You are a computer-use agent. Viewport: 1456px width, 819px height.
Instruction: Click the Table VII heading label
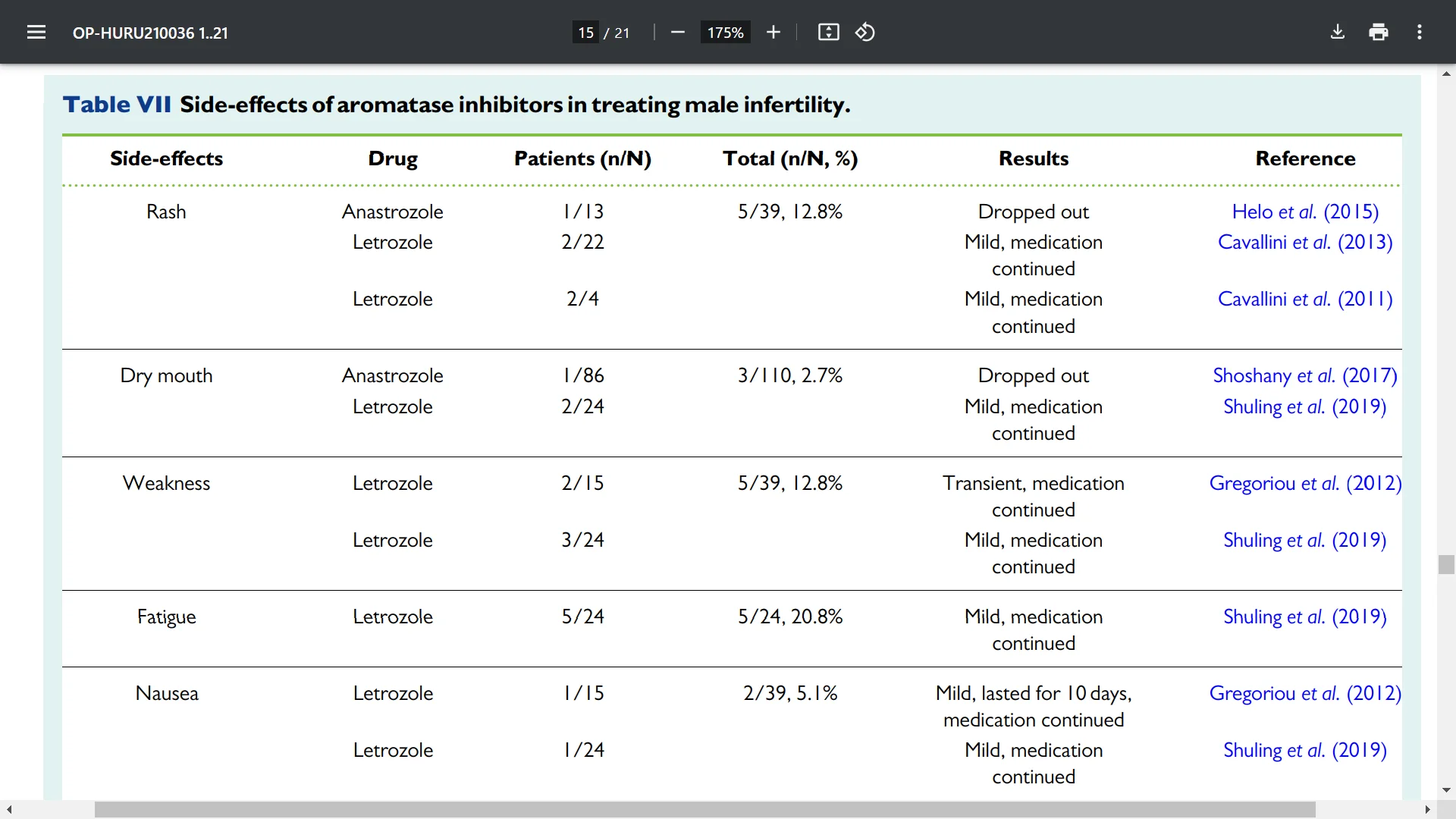(117, 105)
